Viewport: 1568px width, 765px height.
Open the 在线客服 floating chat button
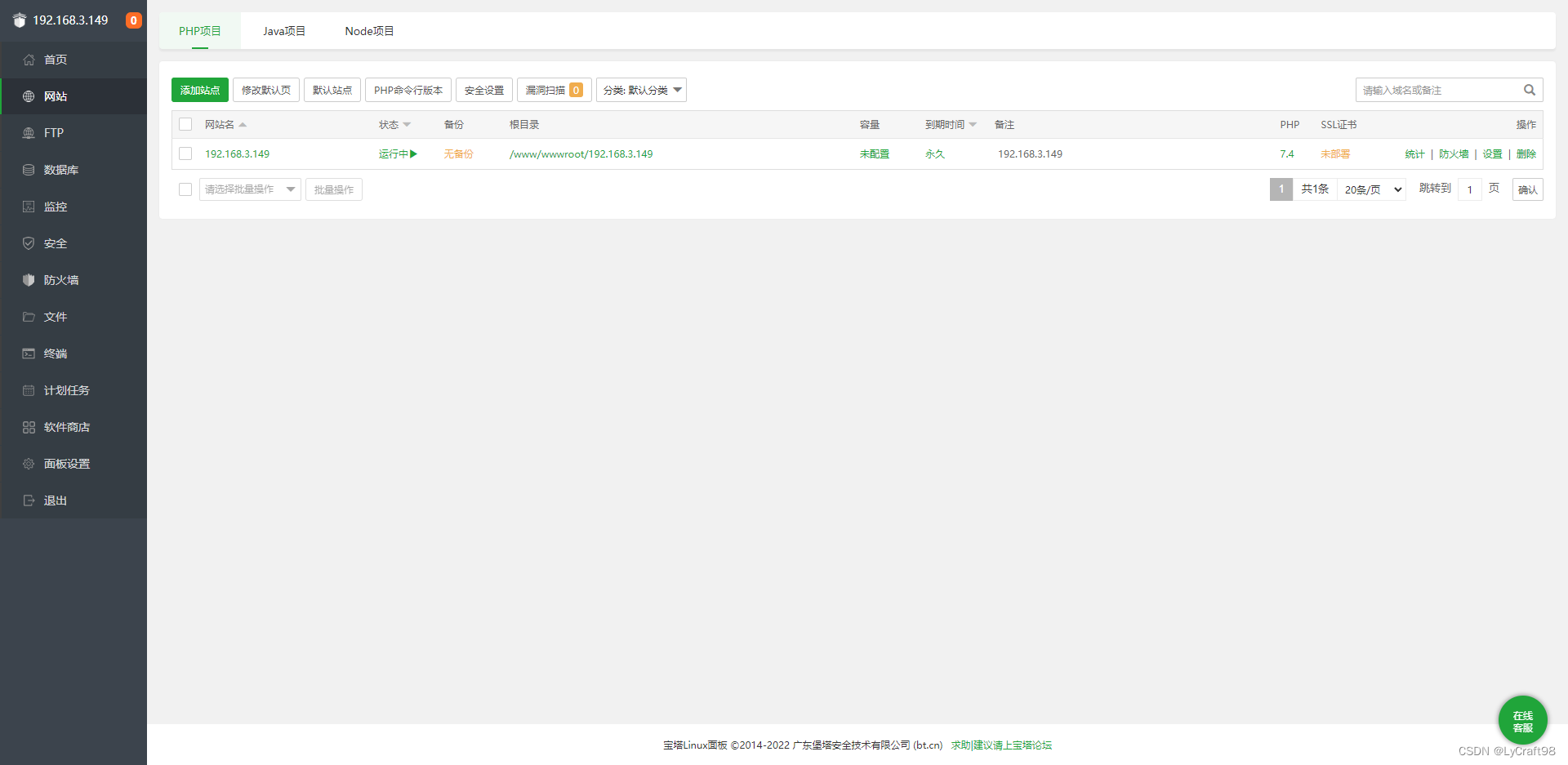coord(1522,720)
